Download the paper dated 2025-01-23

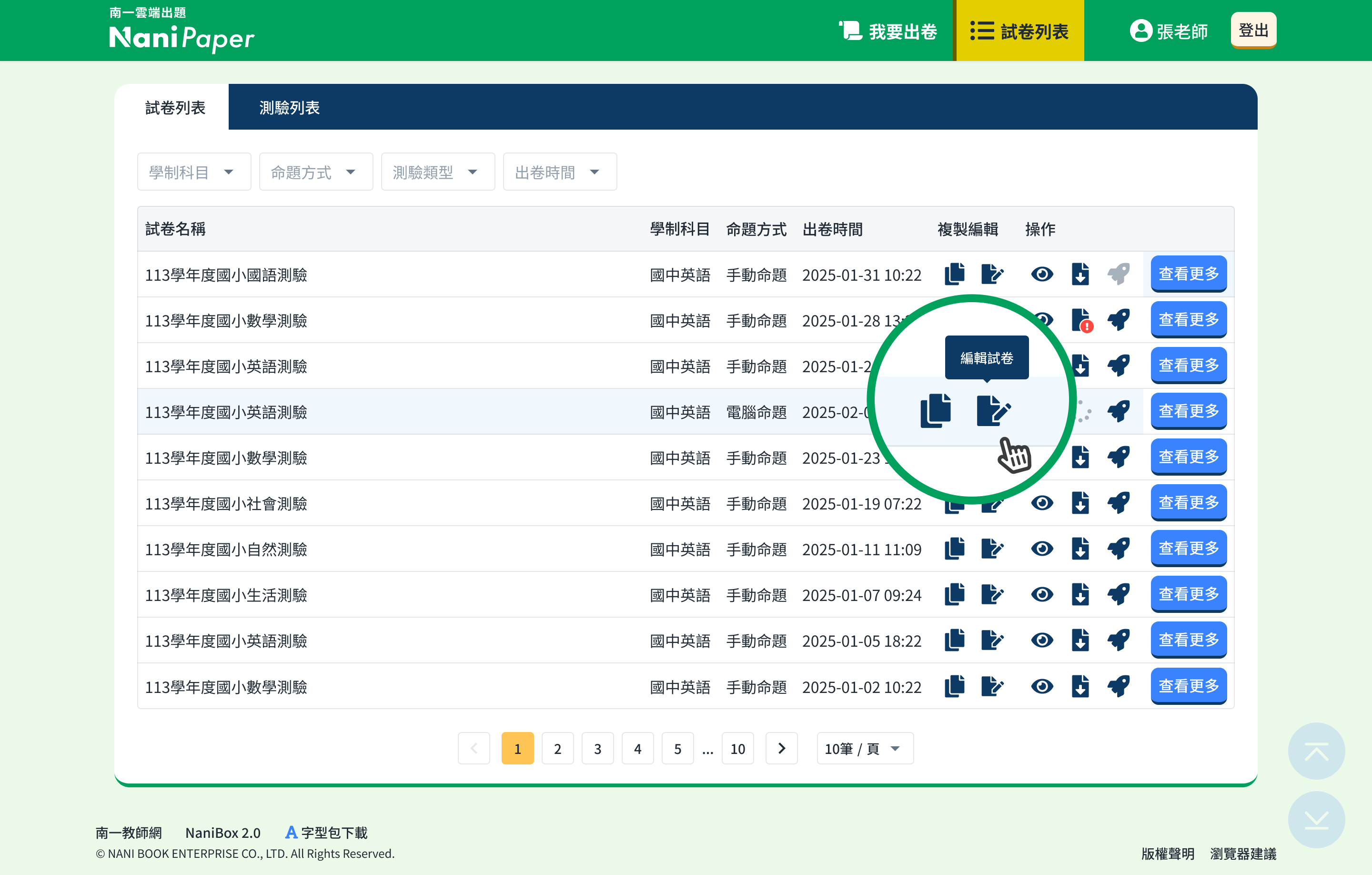coord(1080,457)
